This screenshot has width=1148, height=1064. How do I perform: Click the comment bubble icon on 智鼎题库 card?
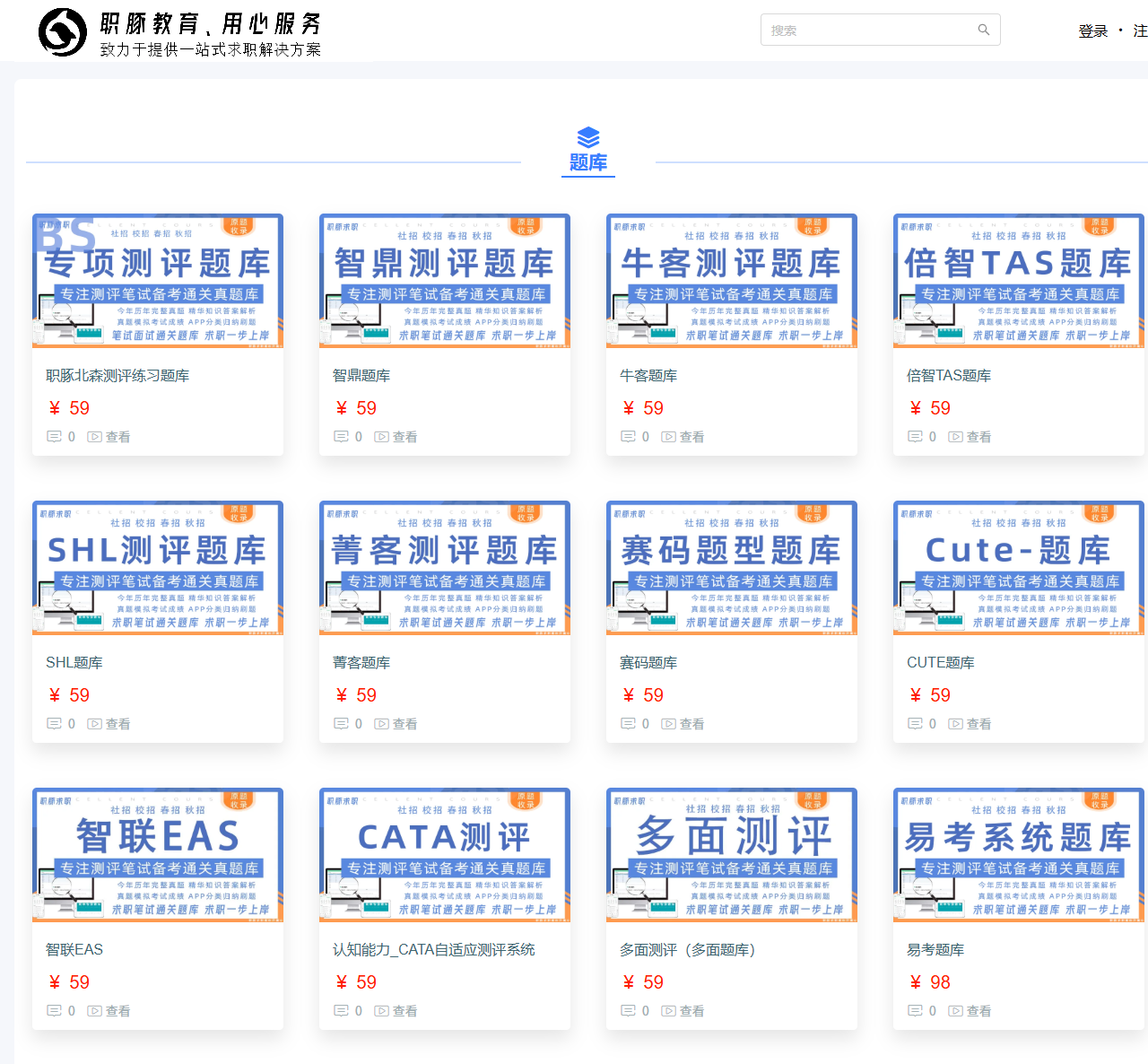[343, 436]
